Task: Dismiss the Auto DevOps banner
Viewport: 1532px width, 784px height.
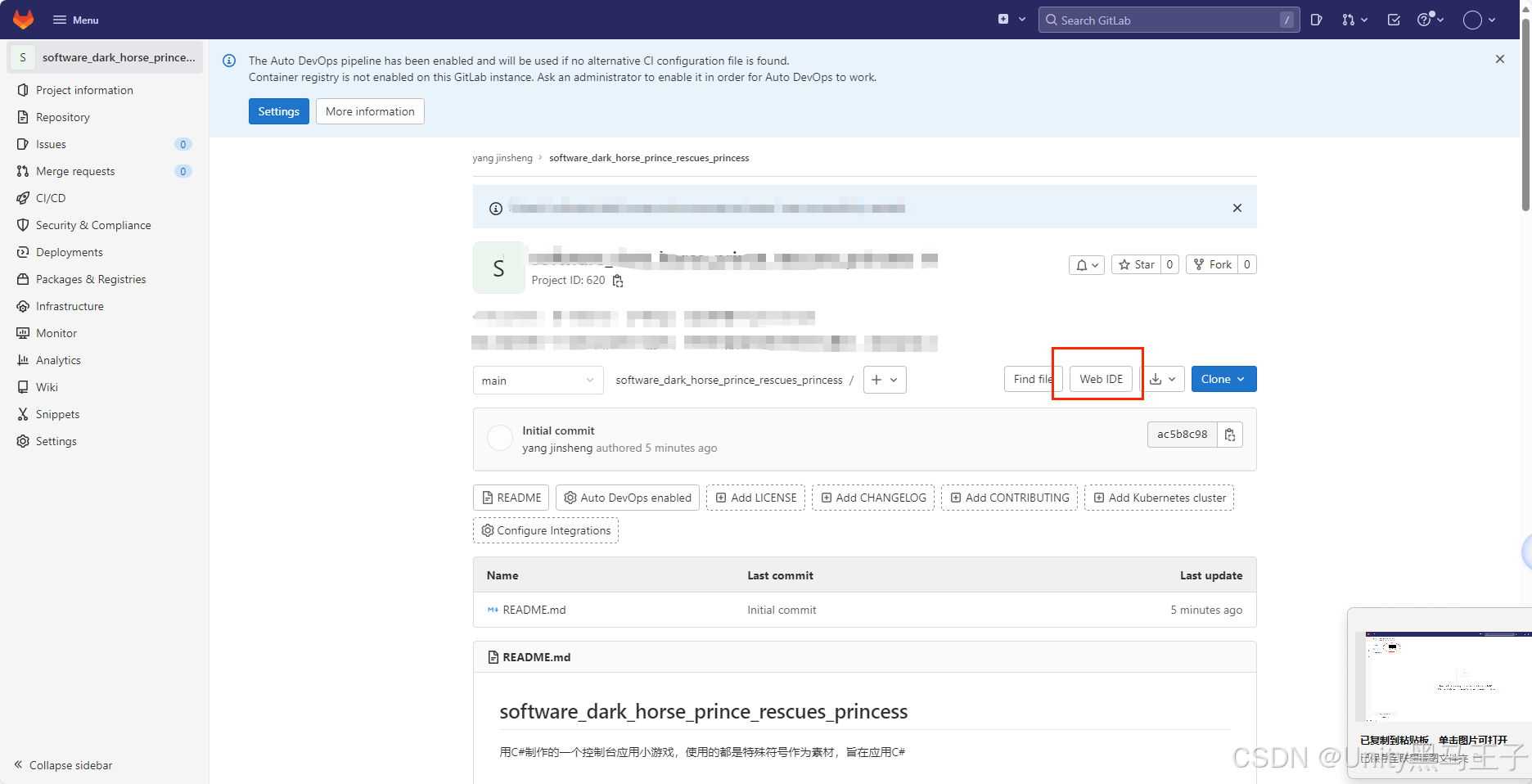Action: [x=1500, y=59]
